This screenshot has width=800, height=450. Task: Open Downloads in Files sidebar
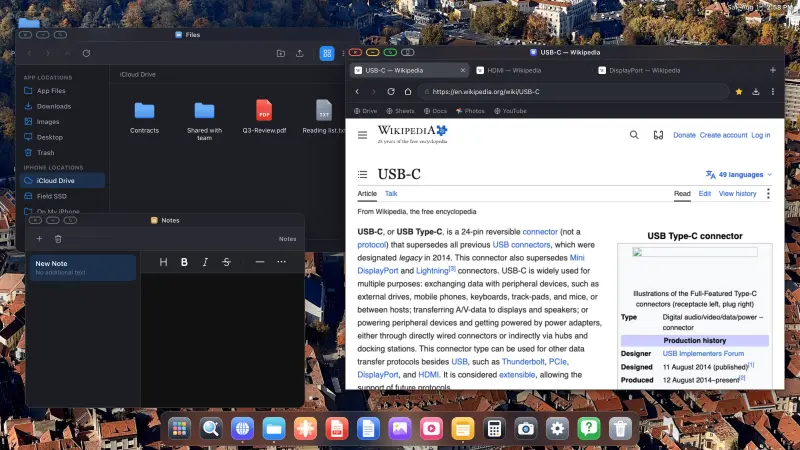click(62, 106)
